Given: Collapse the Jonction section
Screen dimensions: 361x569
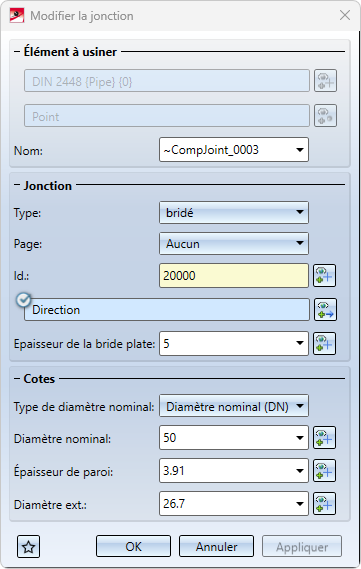Looking at the screenshot, I should (17, 185).
